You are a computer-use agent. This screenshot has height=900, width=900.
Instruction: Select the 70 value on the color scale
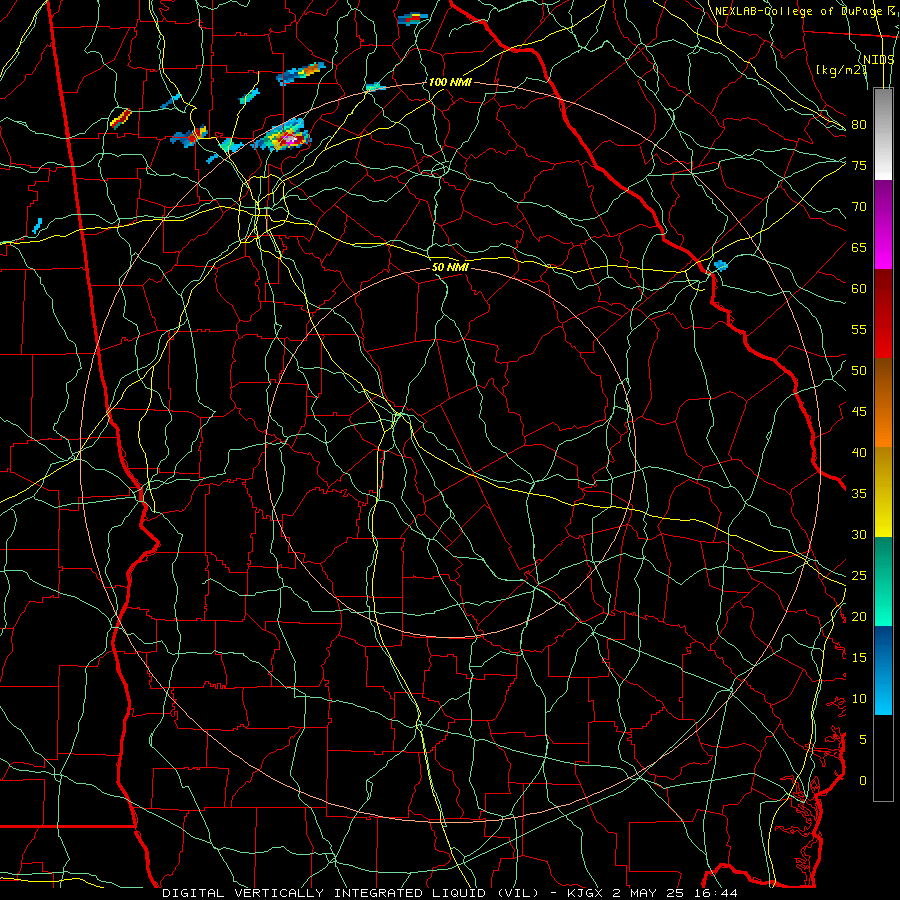(859, 207)
